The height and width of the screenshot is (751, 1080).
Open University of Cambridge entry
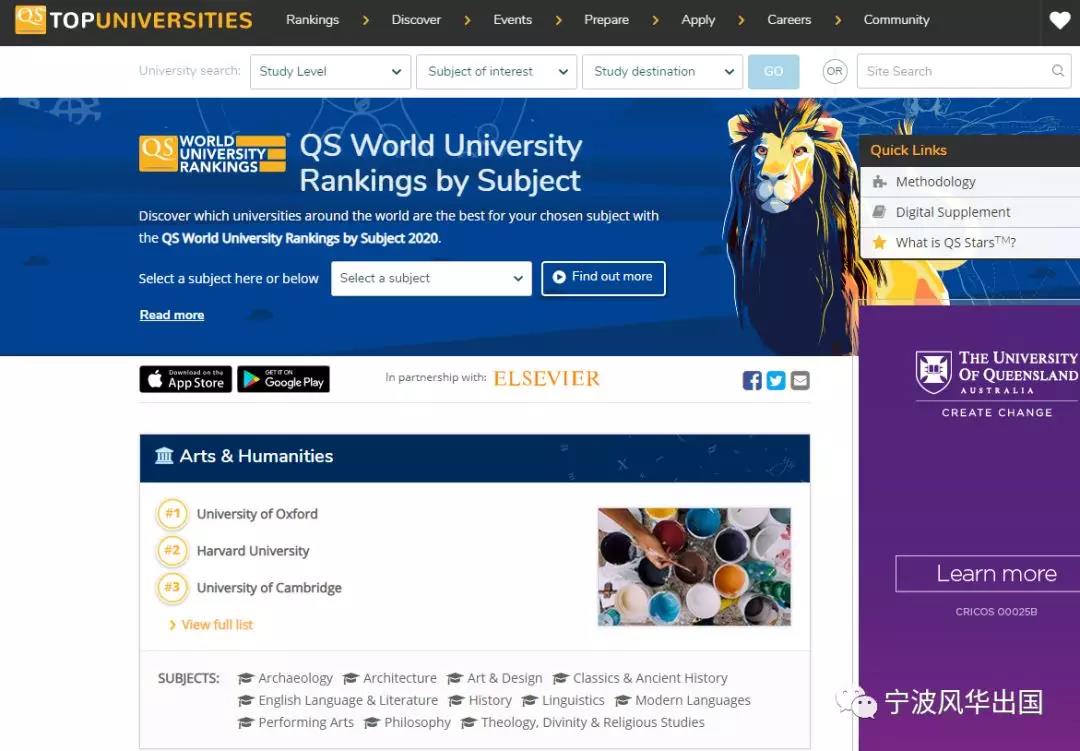click(x=269, y=588)
